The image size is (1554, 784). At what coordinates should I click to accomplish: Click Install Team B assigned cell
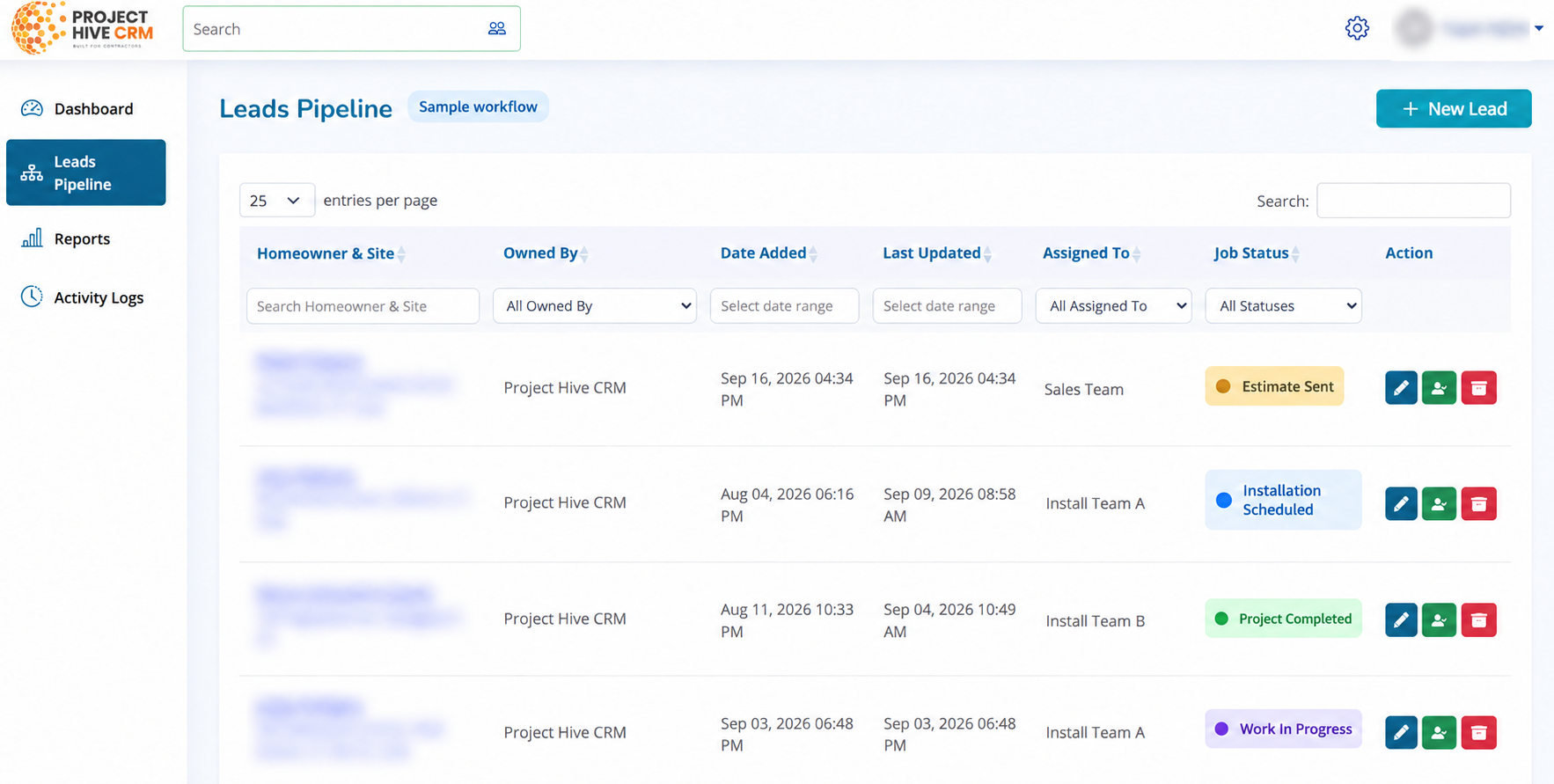point(1095,620)
